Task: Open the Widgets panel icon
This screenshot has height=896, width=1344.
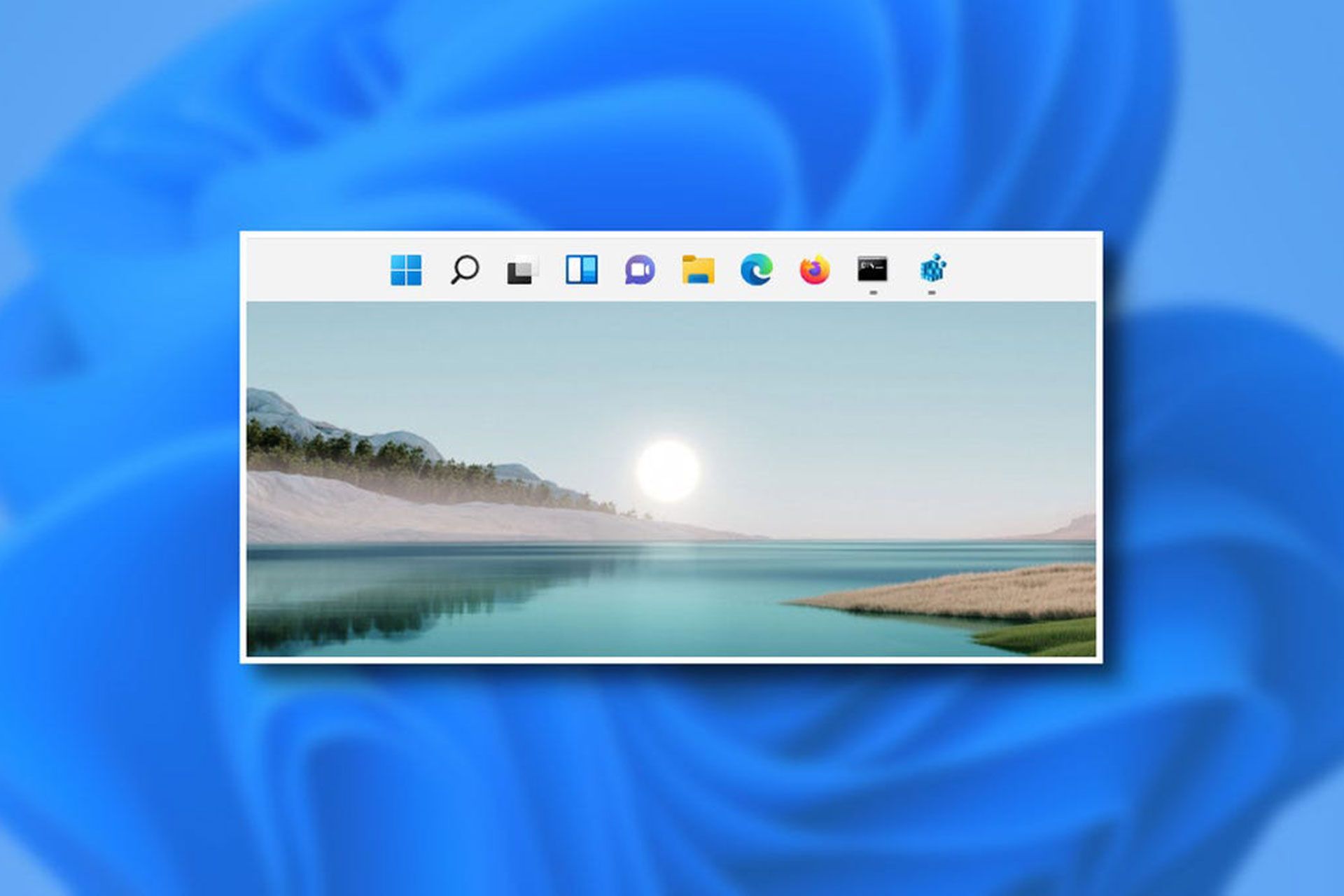Action: point(582,269)
